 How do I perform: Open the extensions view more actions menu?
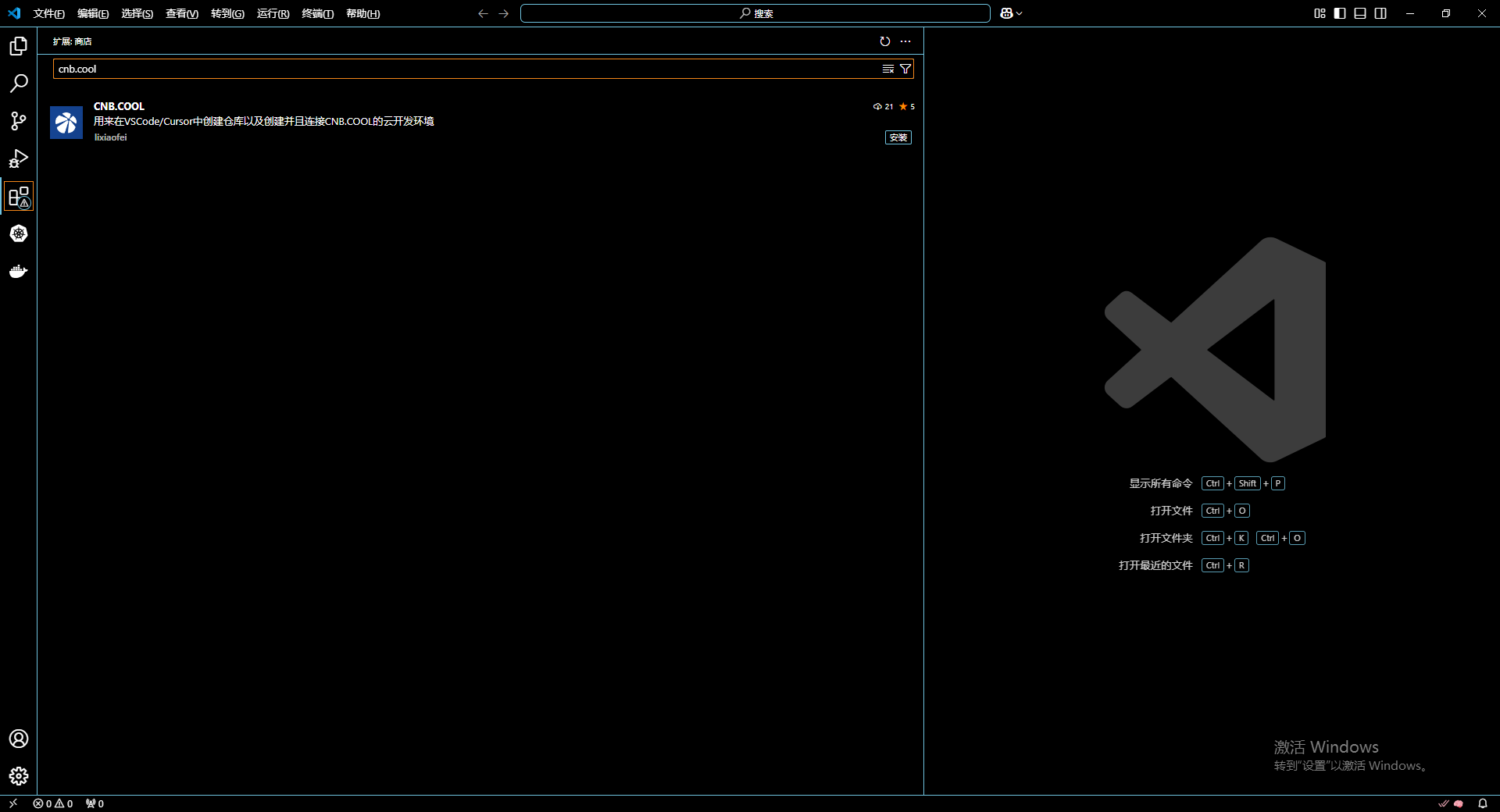905,41
